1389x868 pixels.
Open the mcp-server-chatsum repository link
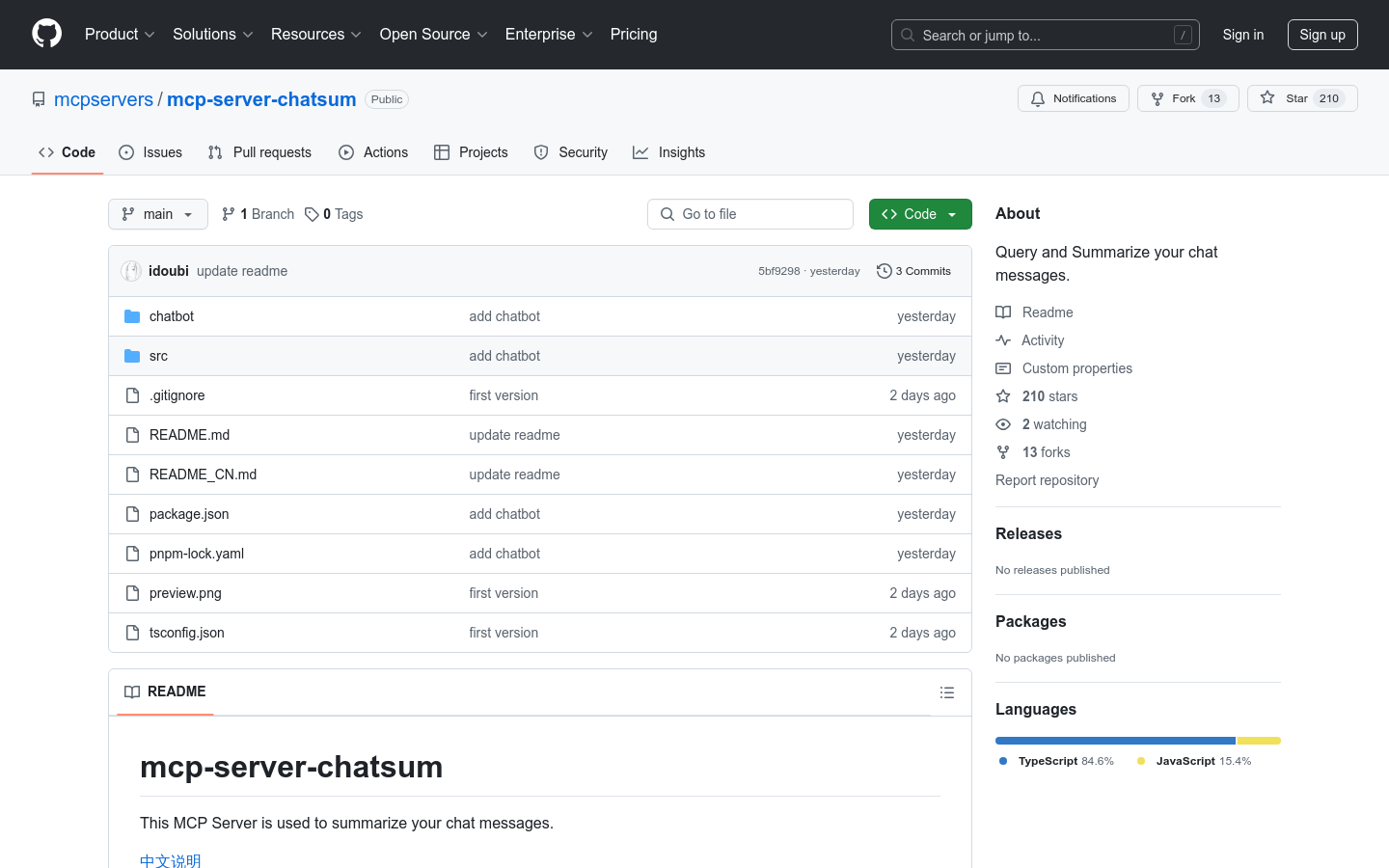[261, 99]
